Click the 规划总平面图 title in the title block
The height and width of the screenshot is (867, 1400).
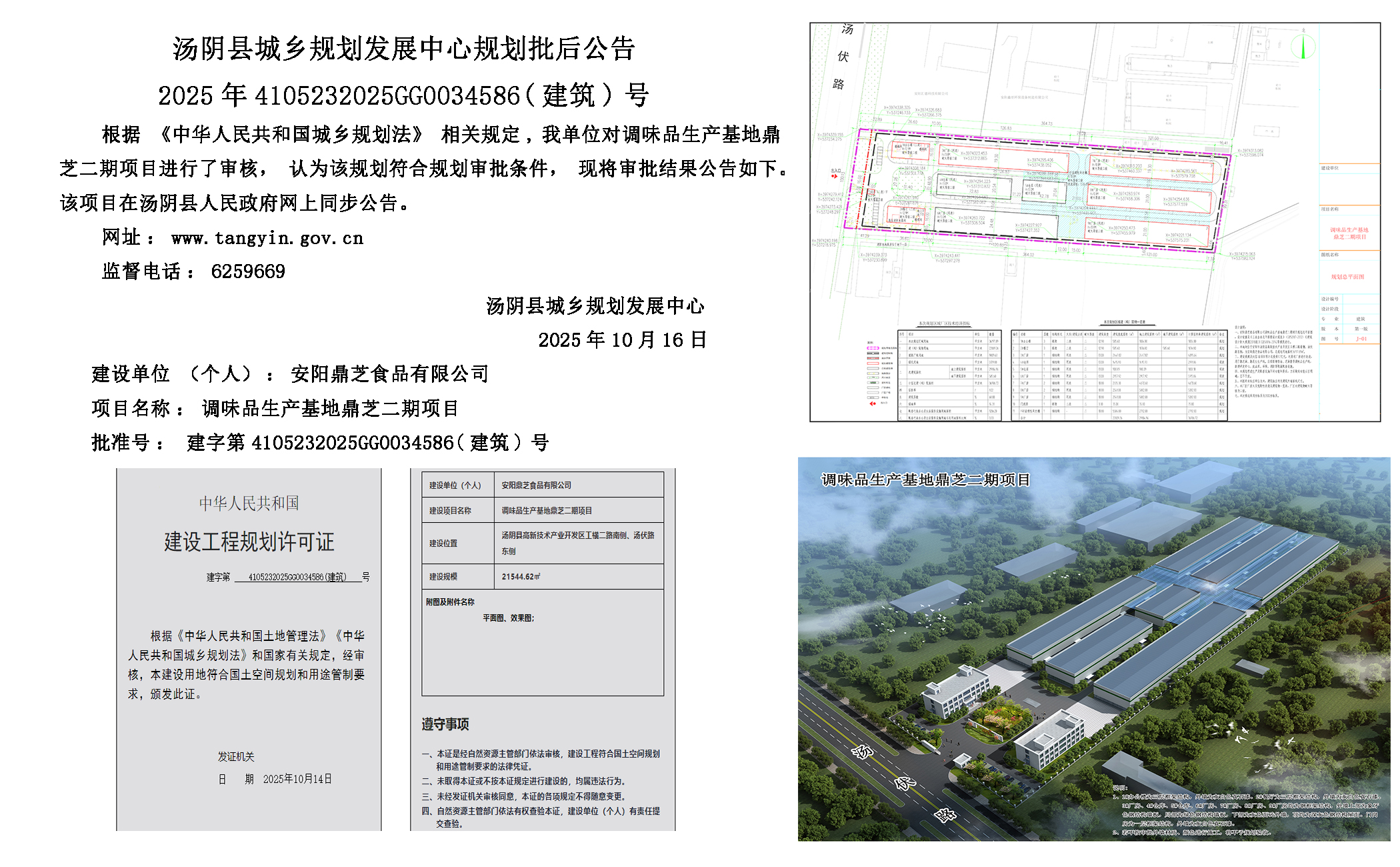[x=1348, y=277]
